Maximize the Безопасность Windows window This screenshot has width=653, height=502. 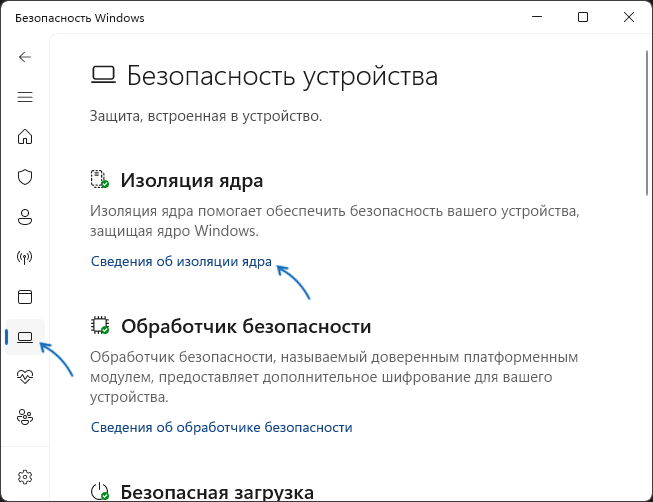coord(583,17)
